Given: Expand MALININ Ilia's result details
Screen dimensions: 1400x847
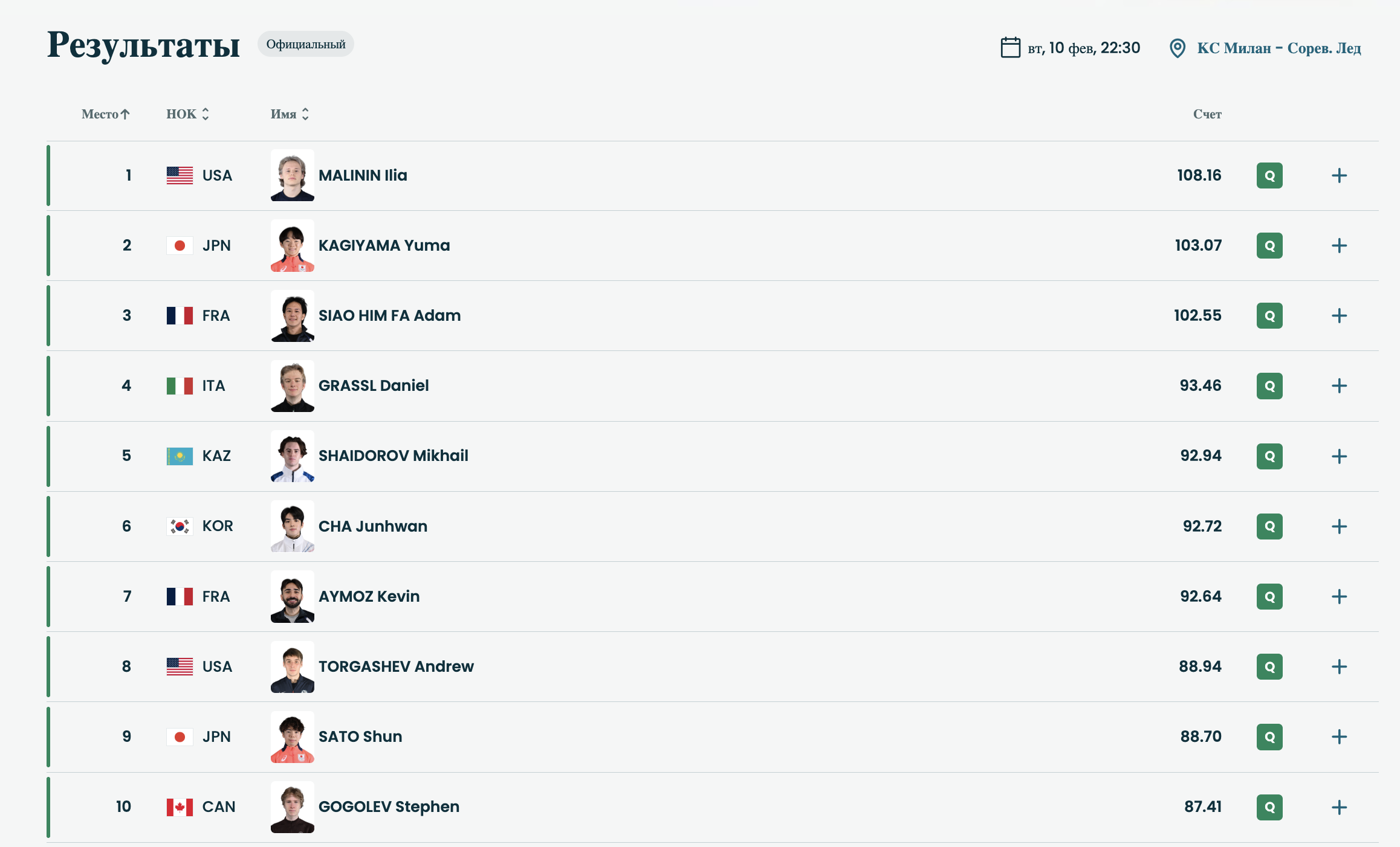Looking at the screenshot, I should (x=1339, y=176).
